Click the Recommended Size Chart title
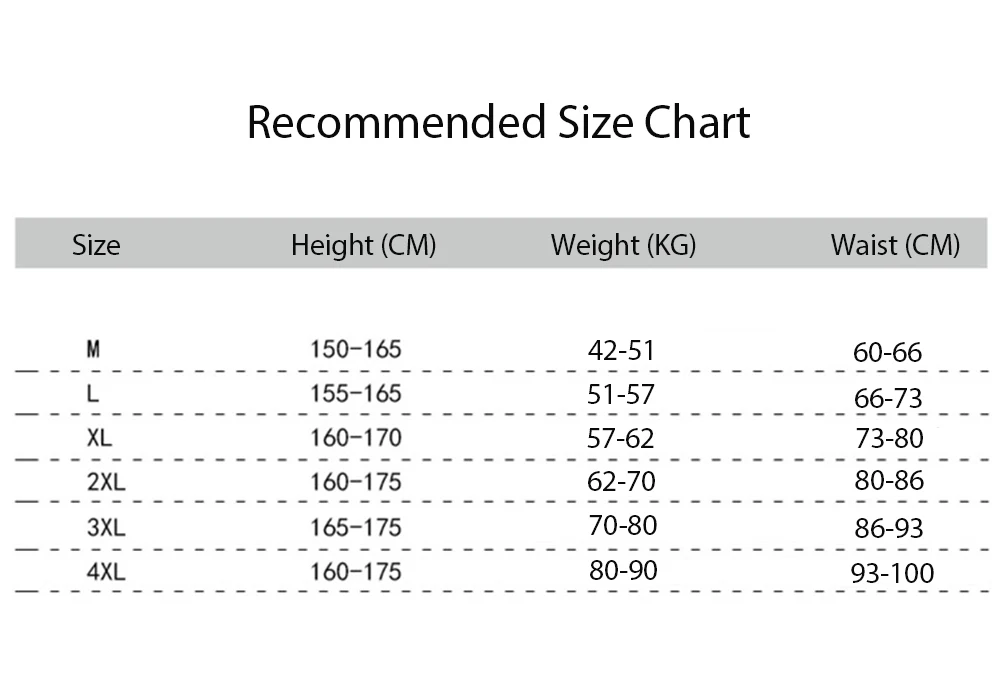 (x=498, y=123)
